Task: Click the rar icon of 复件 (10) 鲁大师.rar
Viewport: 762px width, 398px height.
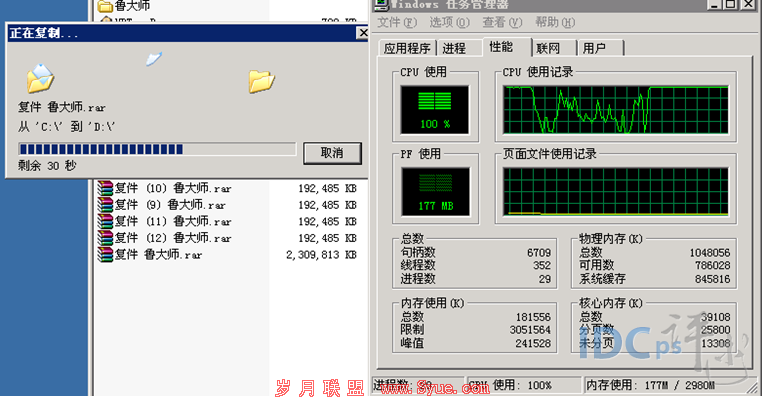Action: pyautogui.click(x=105, y=188)
